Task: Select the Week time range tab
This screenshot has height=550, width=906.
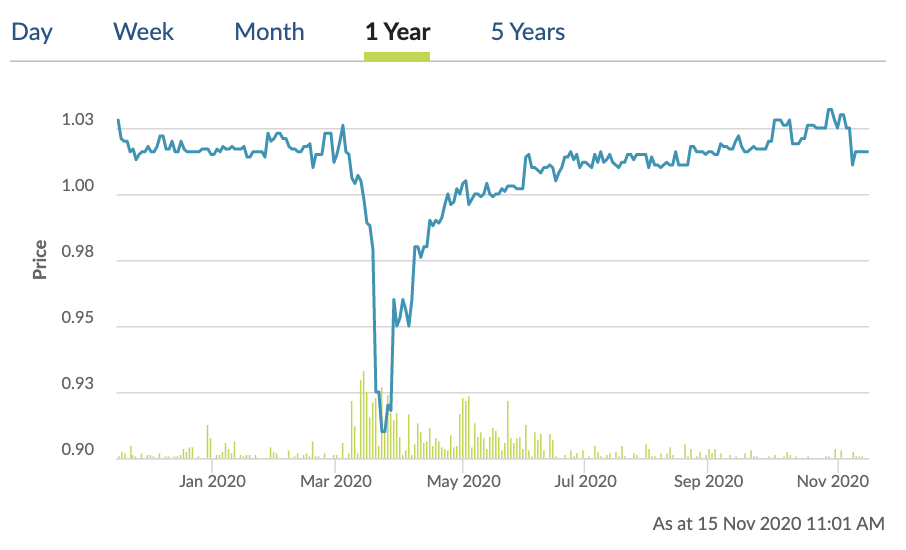Action: (144, 32)
